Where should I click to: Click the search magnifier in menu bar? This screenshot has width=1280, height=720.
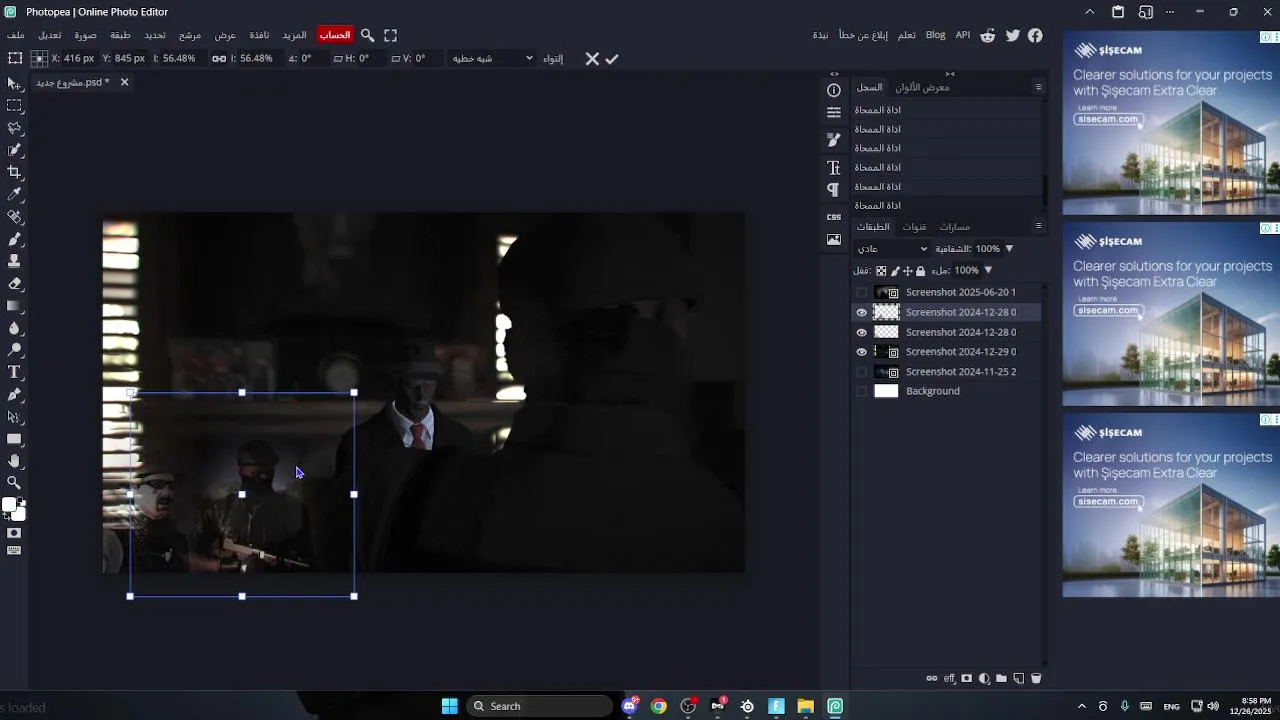click(367, 35)
